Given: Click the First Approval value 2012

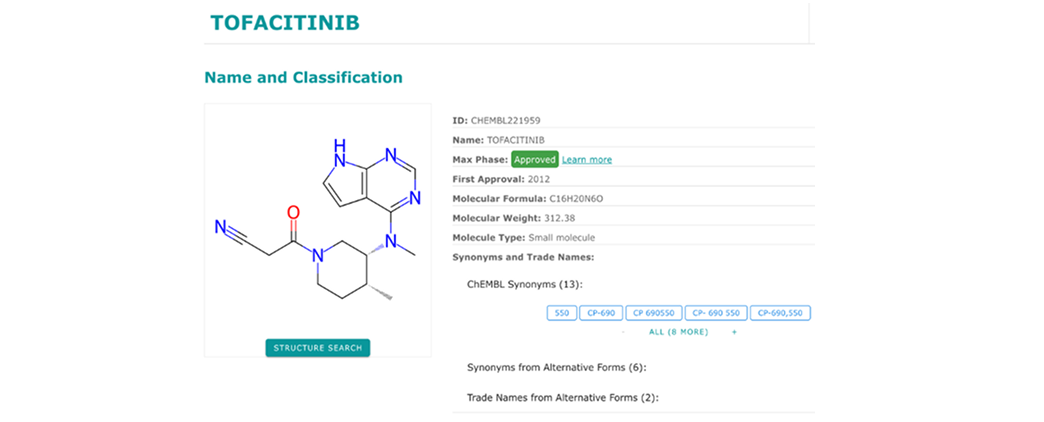Looking at the screenshot, I should 539,179.
